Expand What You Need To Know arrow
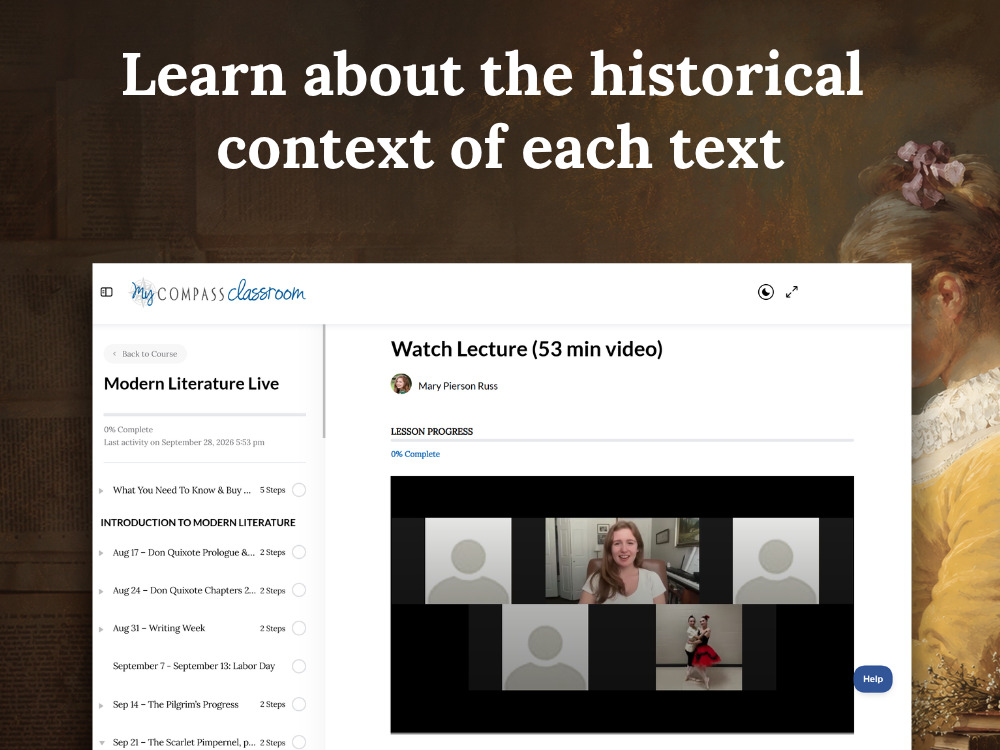The height and width of the screenshot is (750, 1000). (x=101, y=490)
